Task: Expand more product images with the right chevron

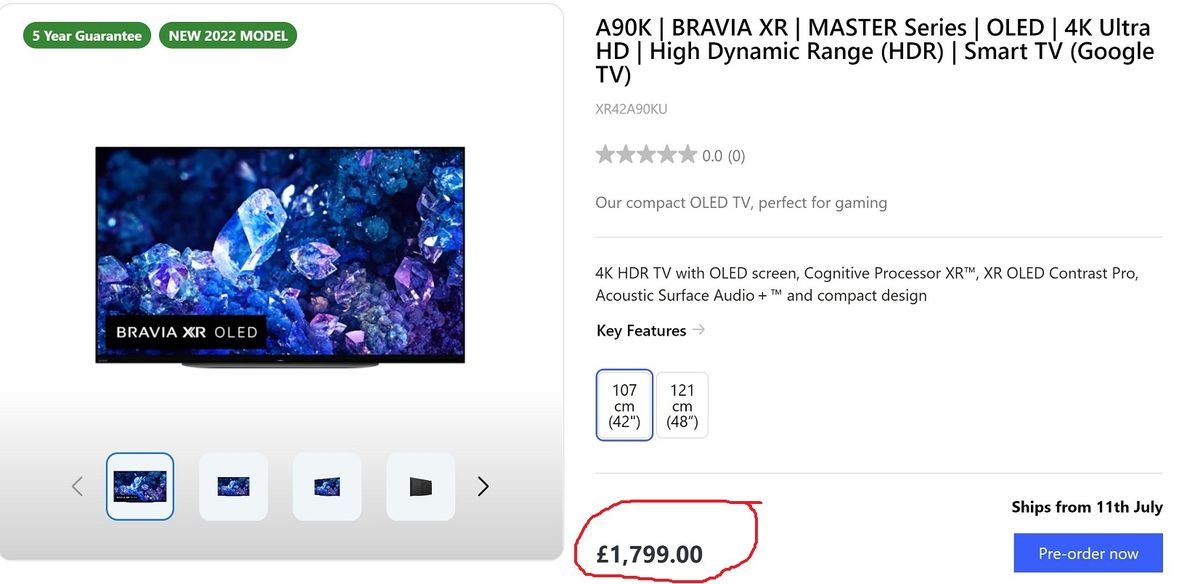Action: (483, 486)
